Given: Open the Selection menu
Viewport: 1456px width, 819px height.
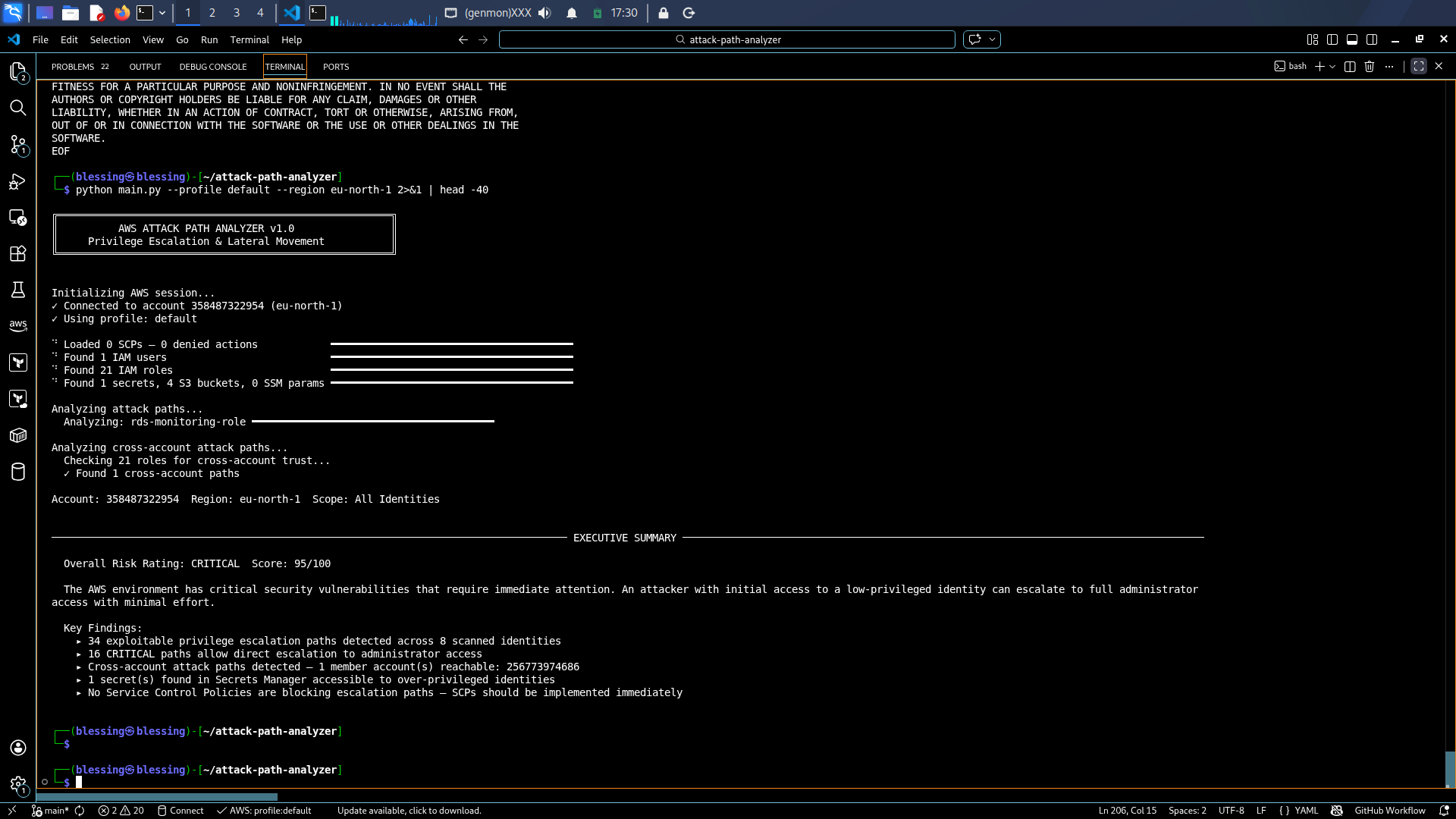Looking at the screenshot, I should click(x=110, y=39).
